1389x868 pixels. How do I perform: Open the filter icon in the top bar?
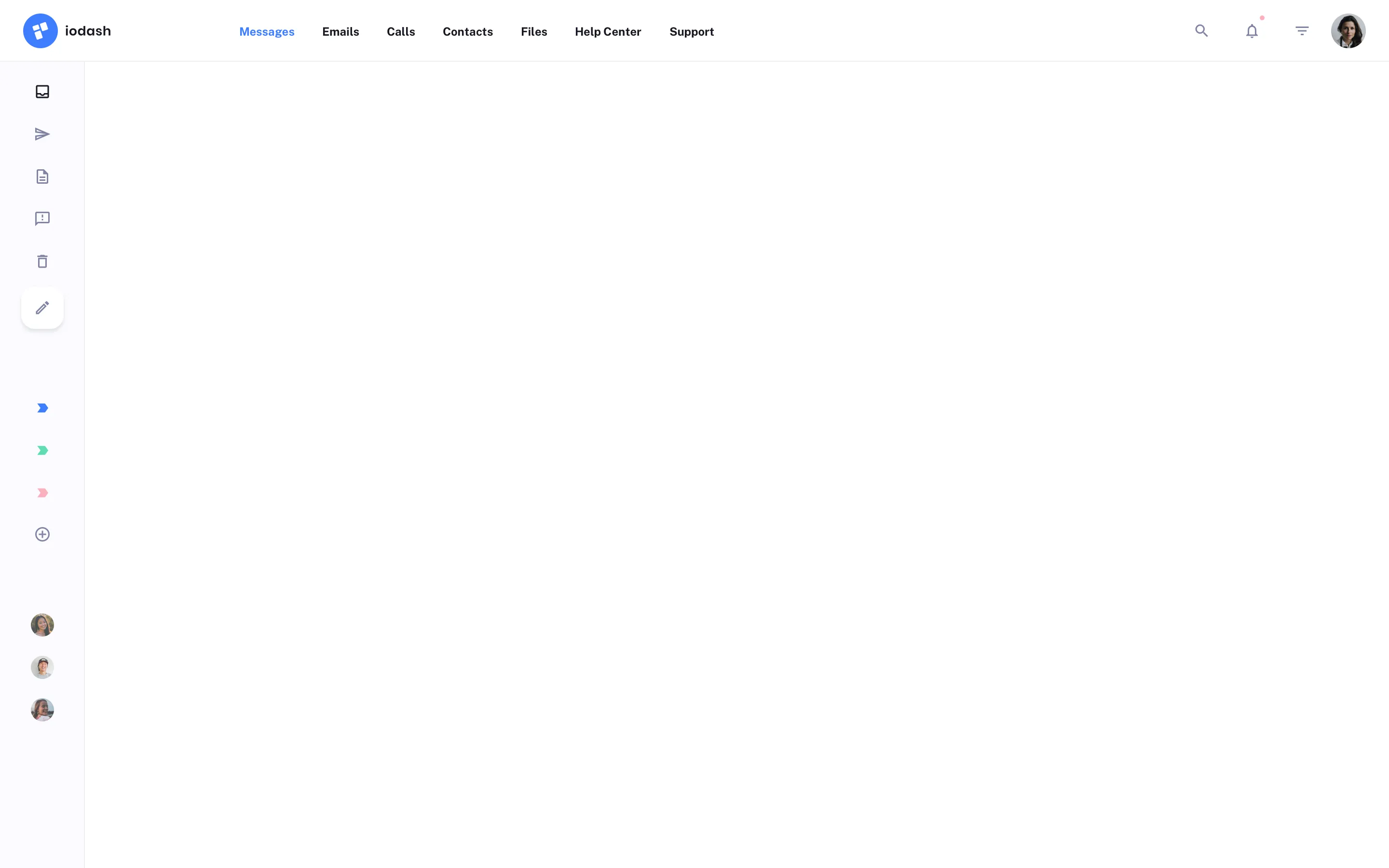coord(1302,30)
